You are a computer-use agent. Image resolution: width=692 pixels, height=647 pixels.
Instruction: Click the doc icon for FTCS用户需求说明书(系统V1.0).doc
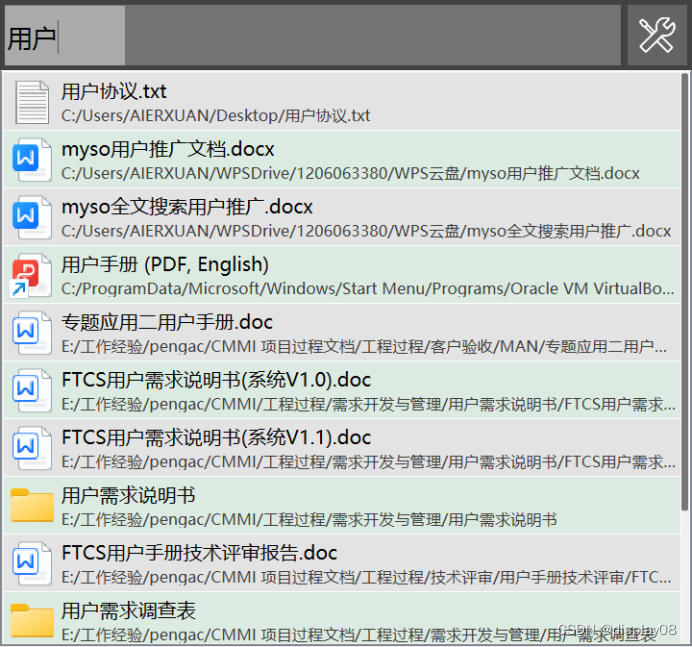click(32, 391)
